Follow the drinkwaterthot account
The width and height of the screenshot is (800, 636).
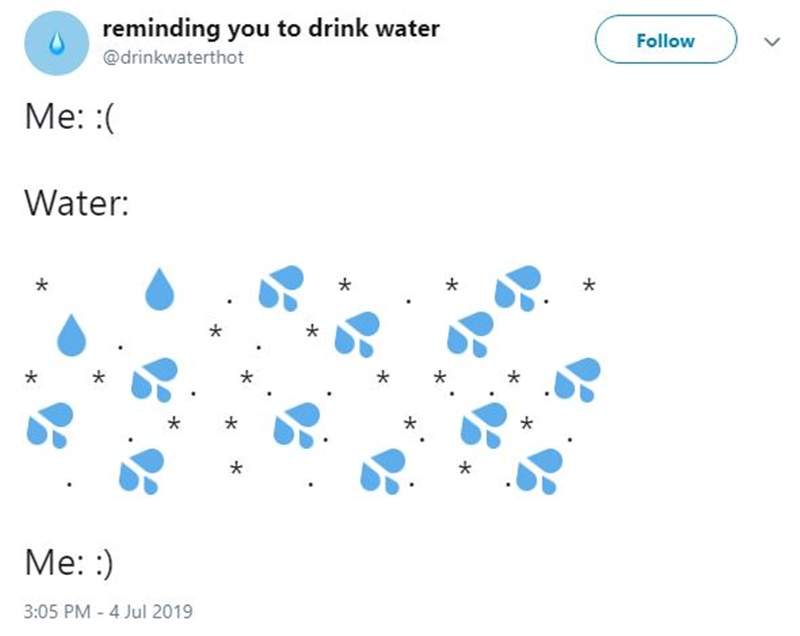[665, 41]
